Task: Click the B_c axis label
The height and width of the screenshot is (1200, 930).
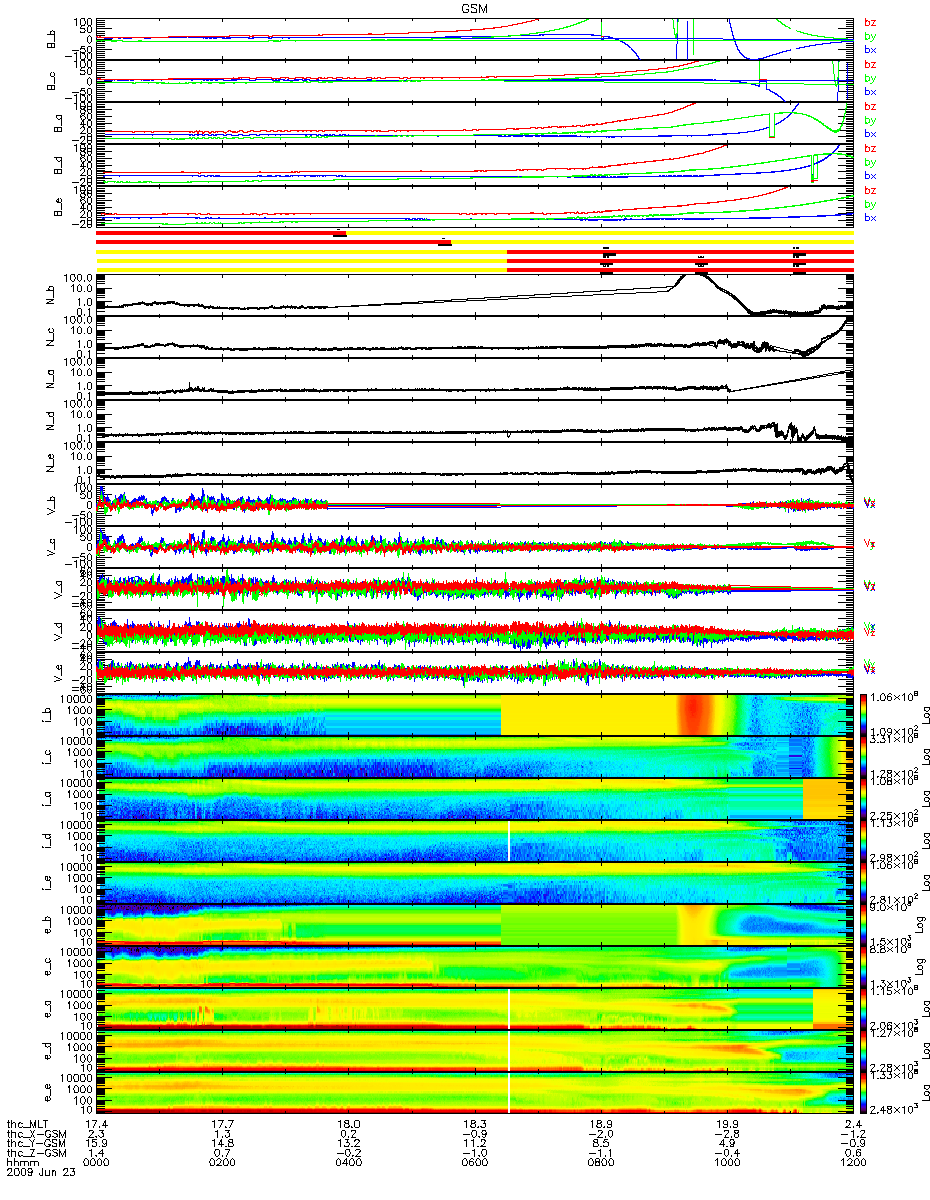Action: tap(50, 81)
